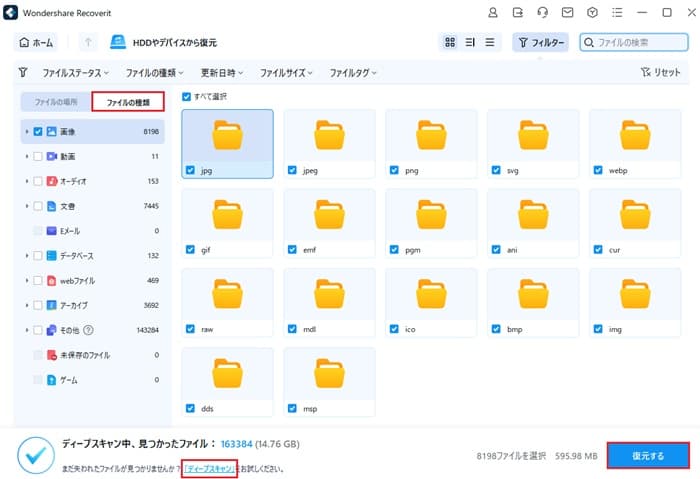The width and height of the screenshot is (700, 479).
Task: Uncheck the jpg folder checkbox
Action: pyautogui.click(x=190, y=170)
